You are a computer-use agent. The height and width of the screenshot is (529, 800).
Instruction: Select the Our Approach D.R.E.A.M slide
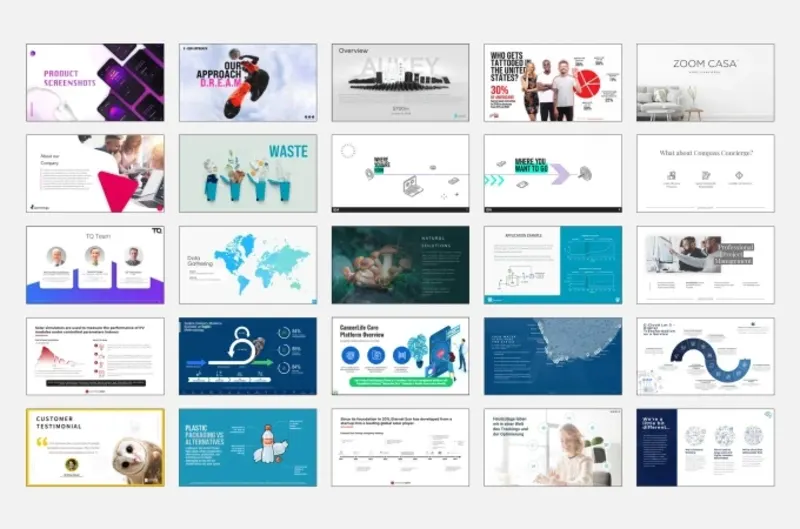(x=248, y=83)
